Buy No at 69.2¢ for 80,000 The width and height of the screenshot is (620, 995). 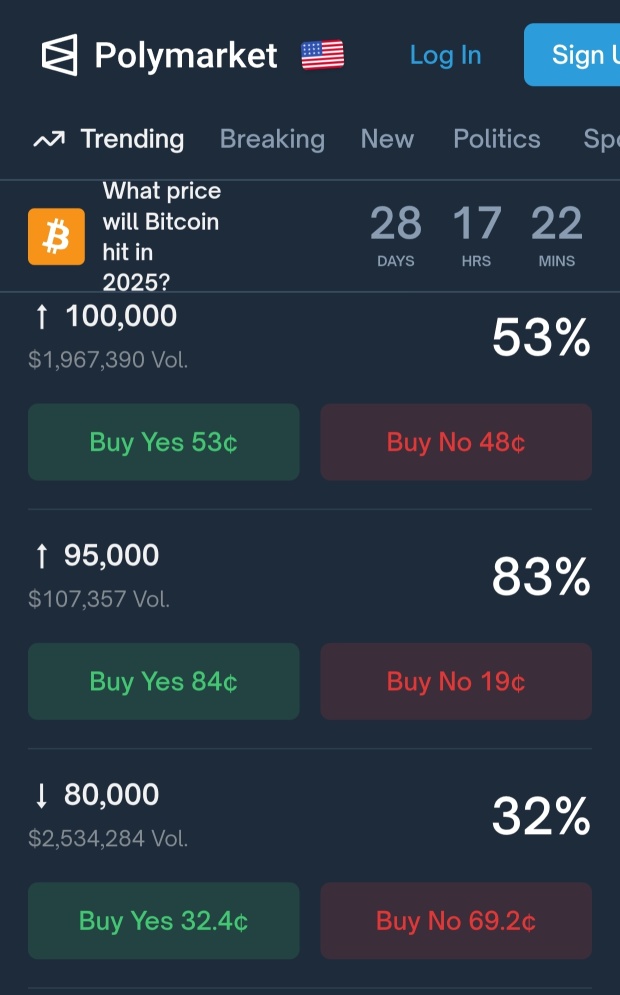tap(456, 921)
